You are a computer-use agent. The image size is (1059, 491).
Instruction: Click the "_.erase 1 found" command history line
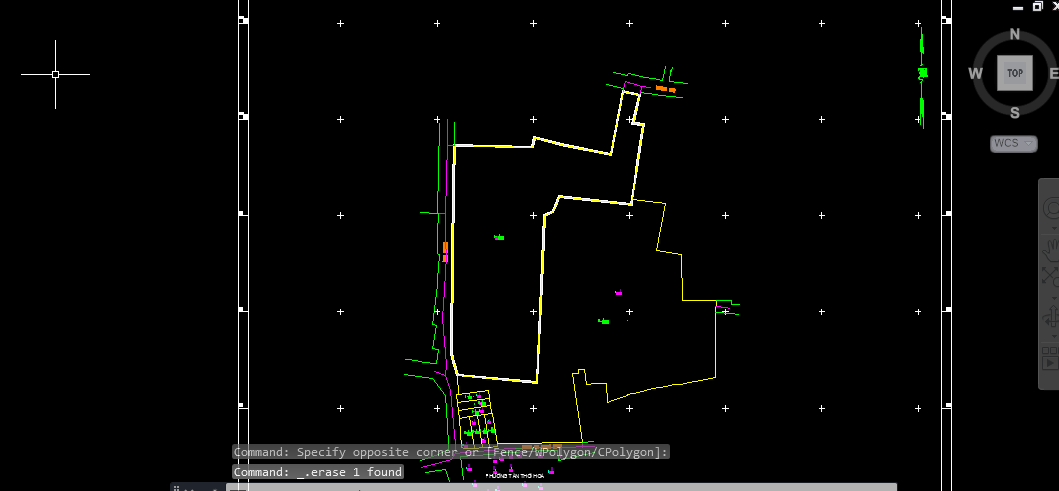[x=318, y=472]
